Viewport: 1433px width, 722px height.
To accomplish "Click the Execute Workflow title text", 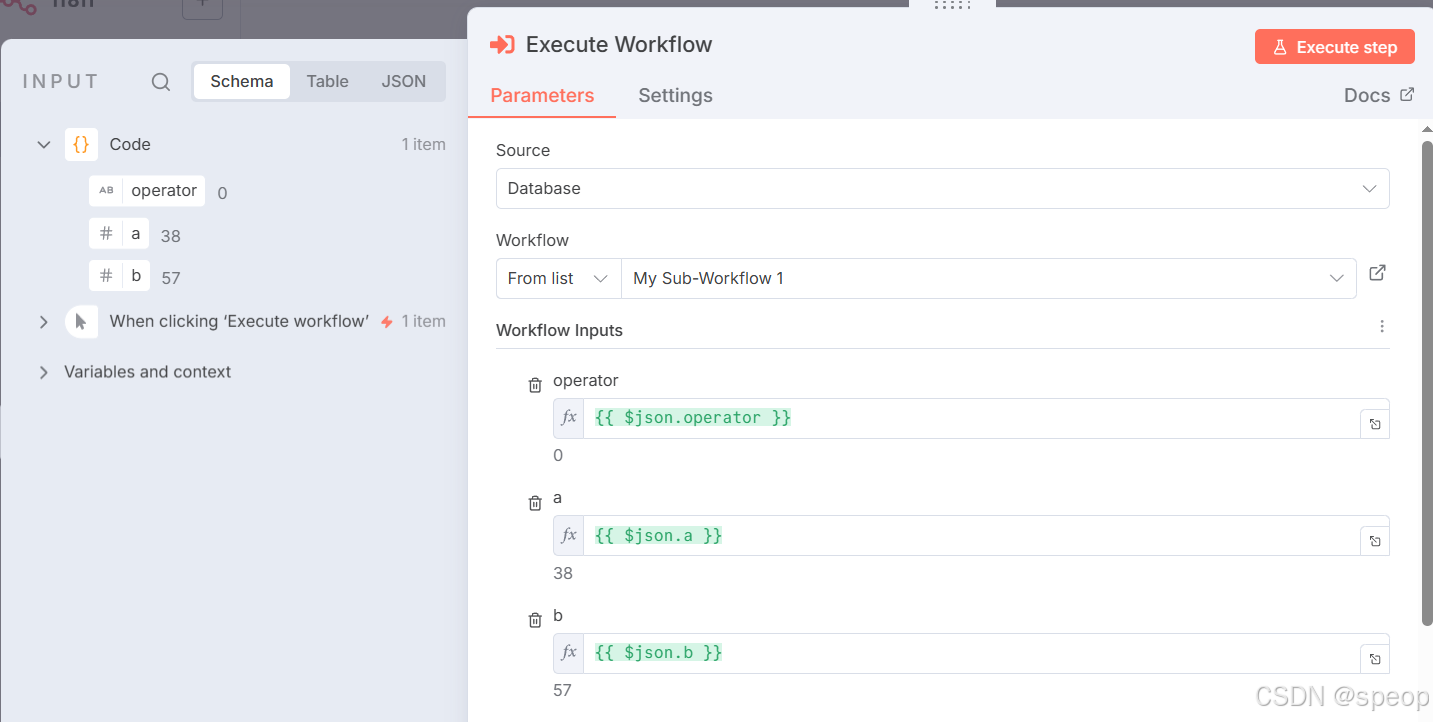I will [619, 45].
